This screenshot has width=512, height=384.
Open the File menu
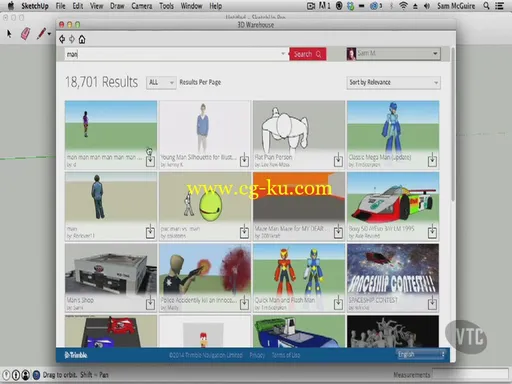(60, 6)
